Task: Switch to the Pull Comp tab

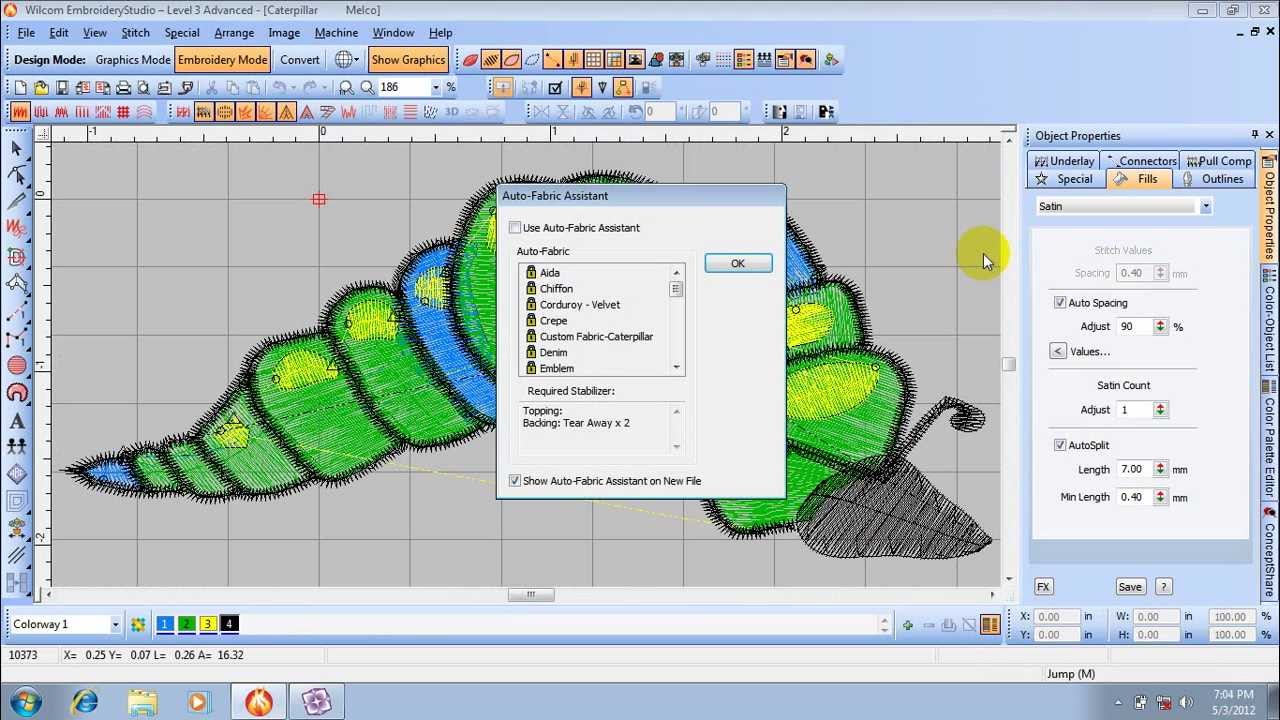Action: click(1217, 161)
